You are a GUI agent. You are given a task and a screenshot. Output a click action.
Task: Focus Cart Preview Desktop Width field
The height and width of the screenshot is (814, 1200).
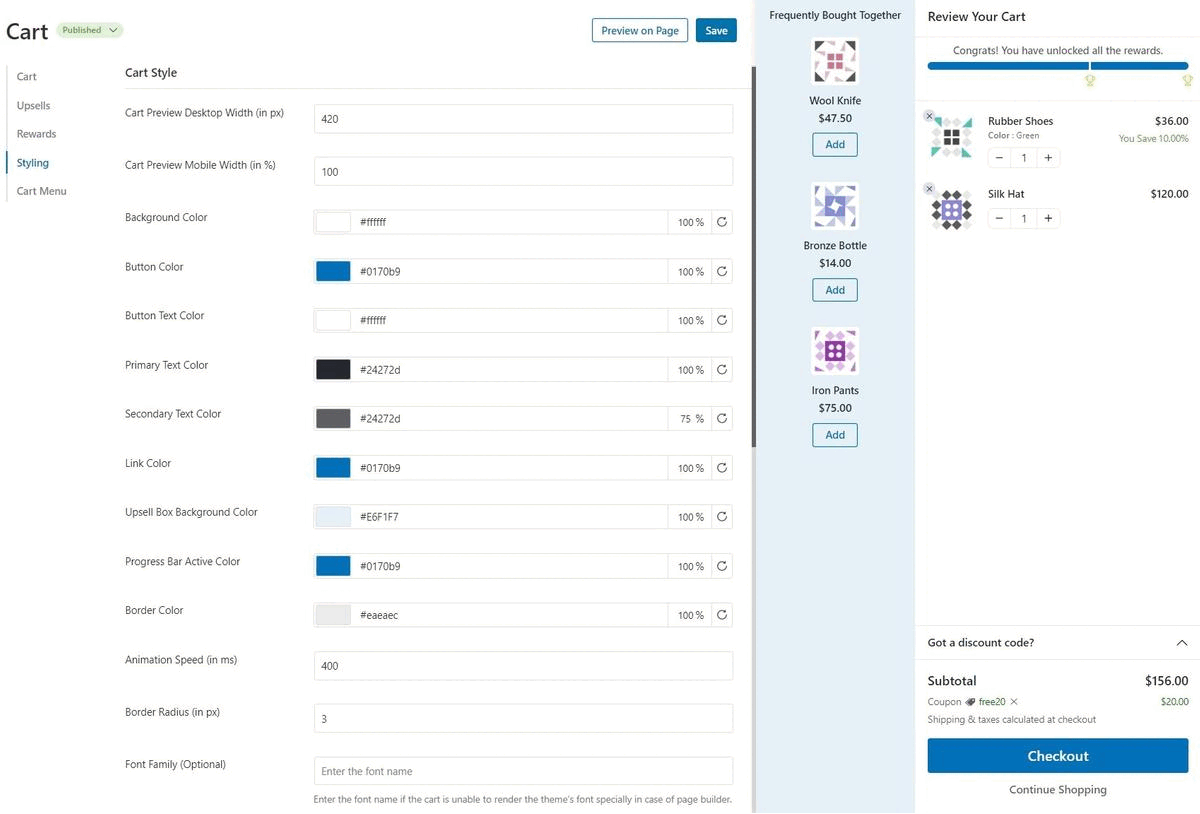tap(523, 119)
